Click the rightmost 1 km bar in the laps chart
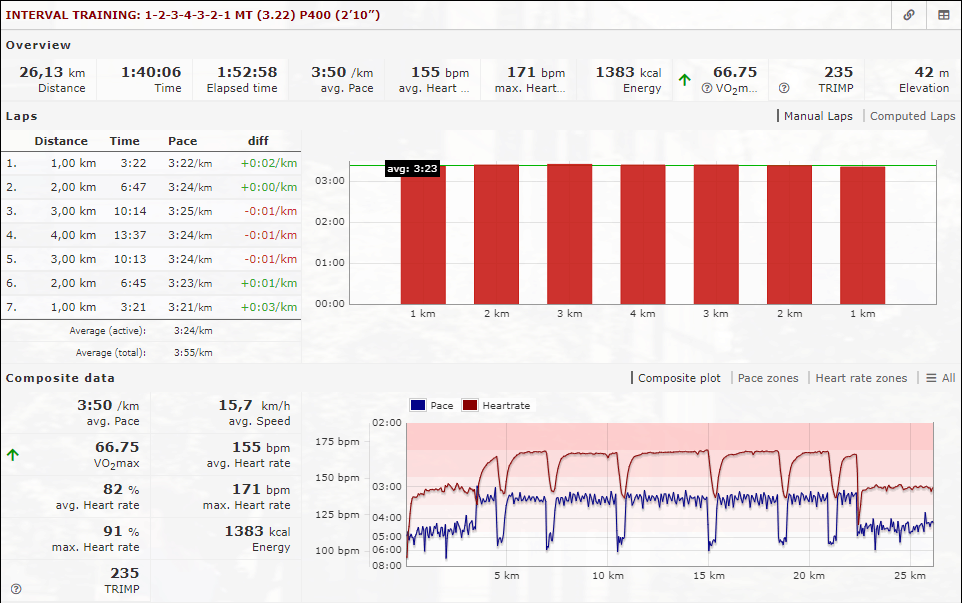The height and width of the screenshot is (603, 962). [x=863, y=236]
